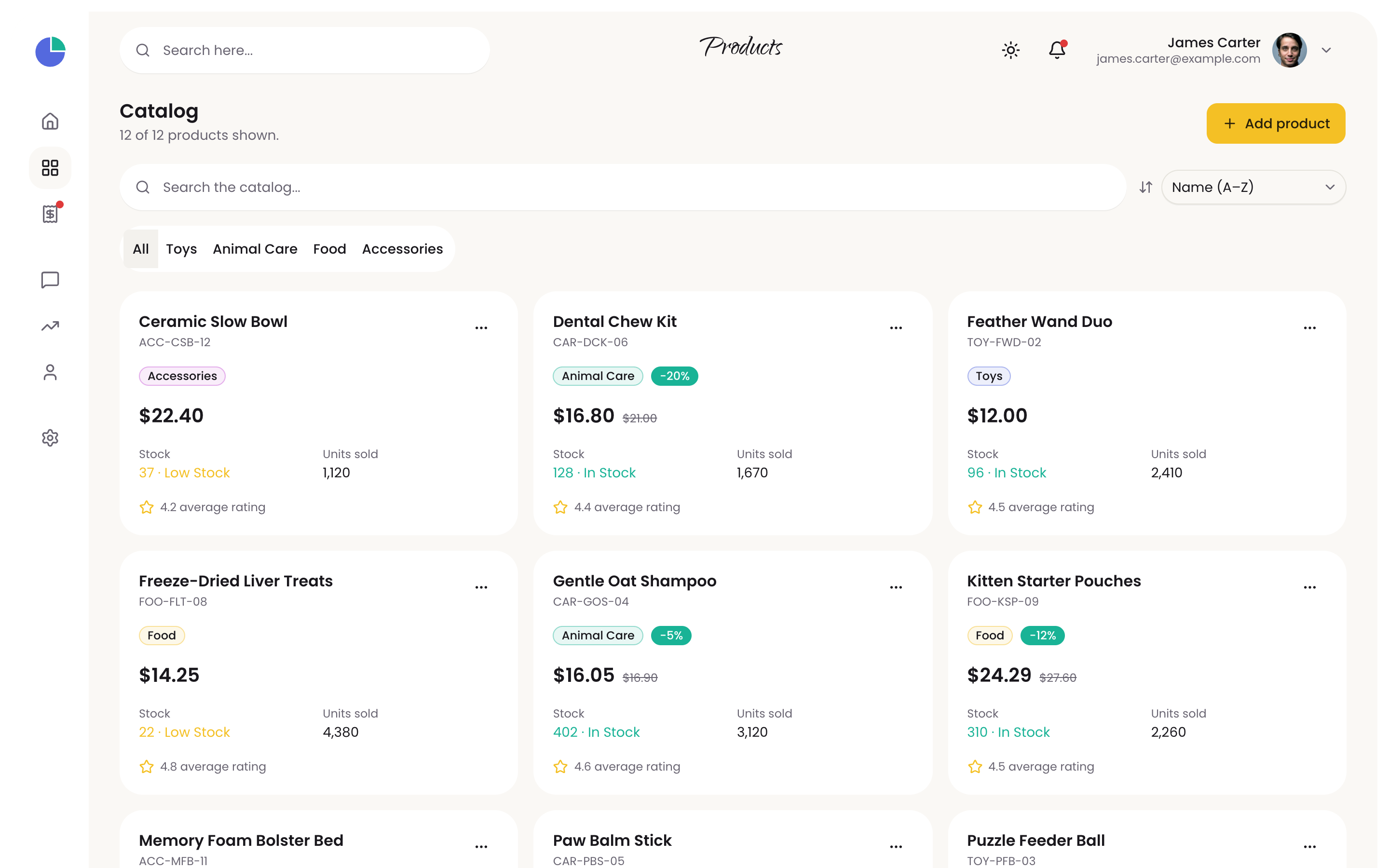The width and height of the screenshot is (1389, 868).
Task: Open the Memory Foam Bolster Bed options menu
Action: tap(481, 847)
